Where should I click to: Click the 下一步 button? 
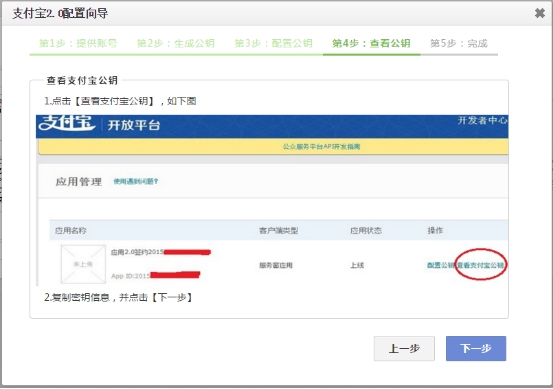click(x=476, y=348)
